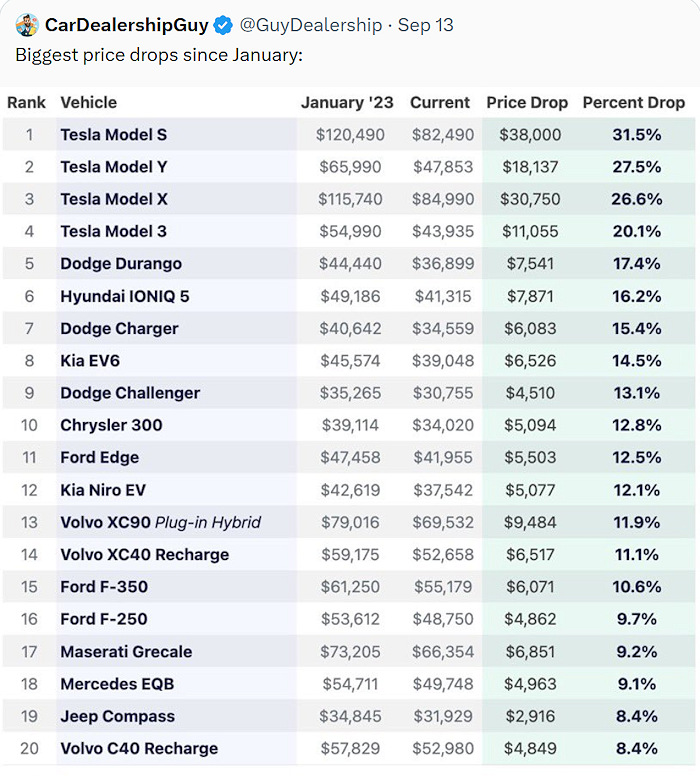
Task: Click the Vehicle column header
Action: click(x=88, y=102)
